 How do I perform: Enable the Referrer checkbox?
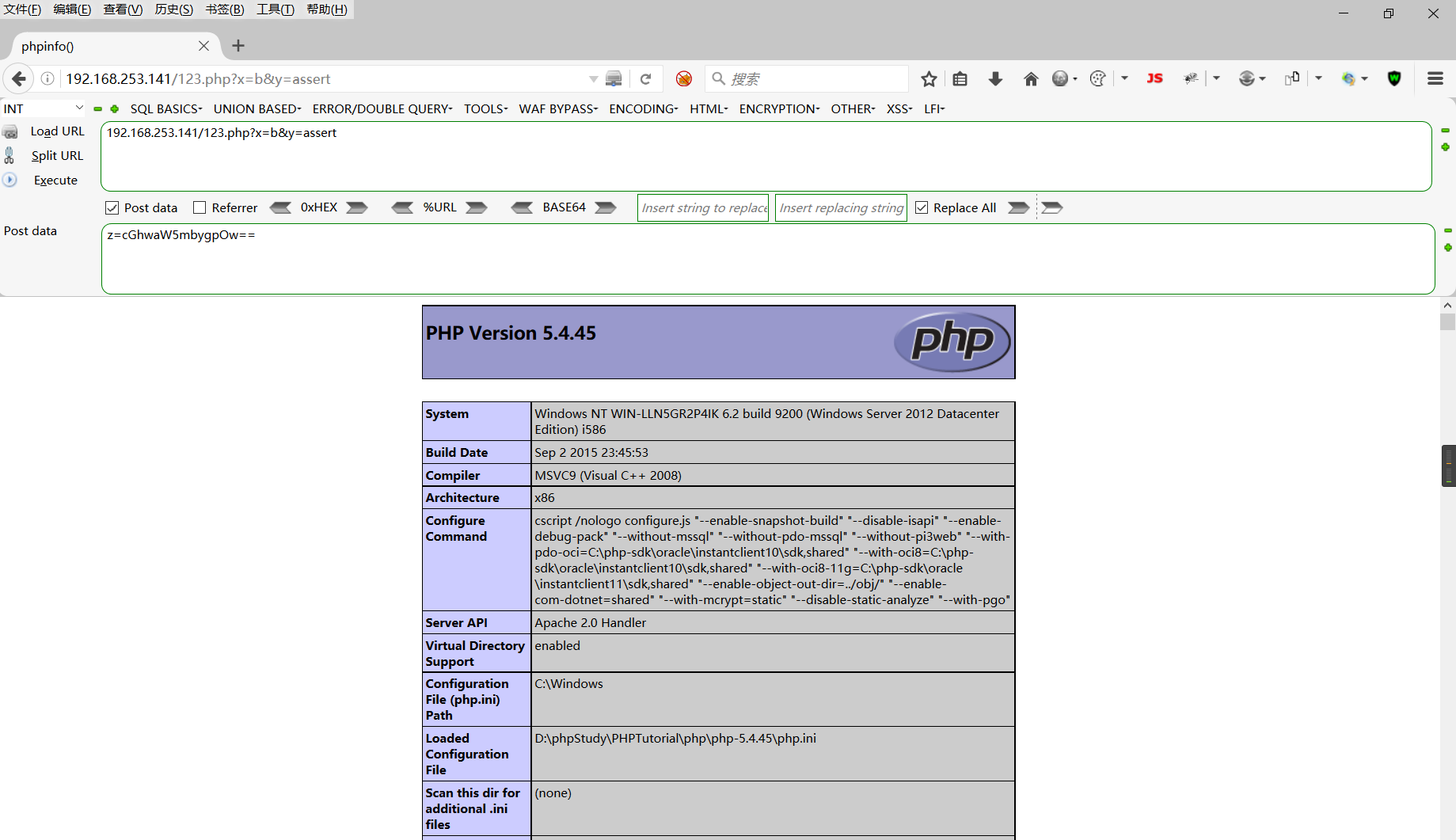point(200,207)
